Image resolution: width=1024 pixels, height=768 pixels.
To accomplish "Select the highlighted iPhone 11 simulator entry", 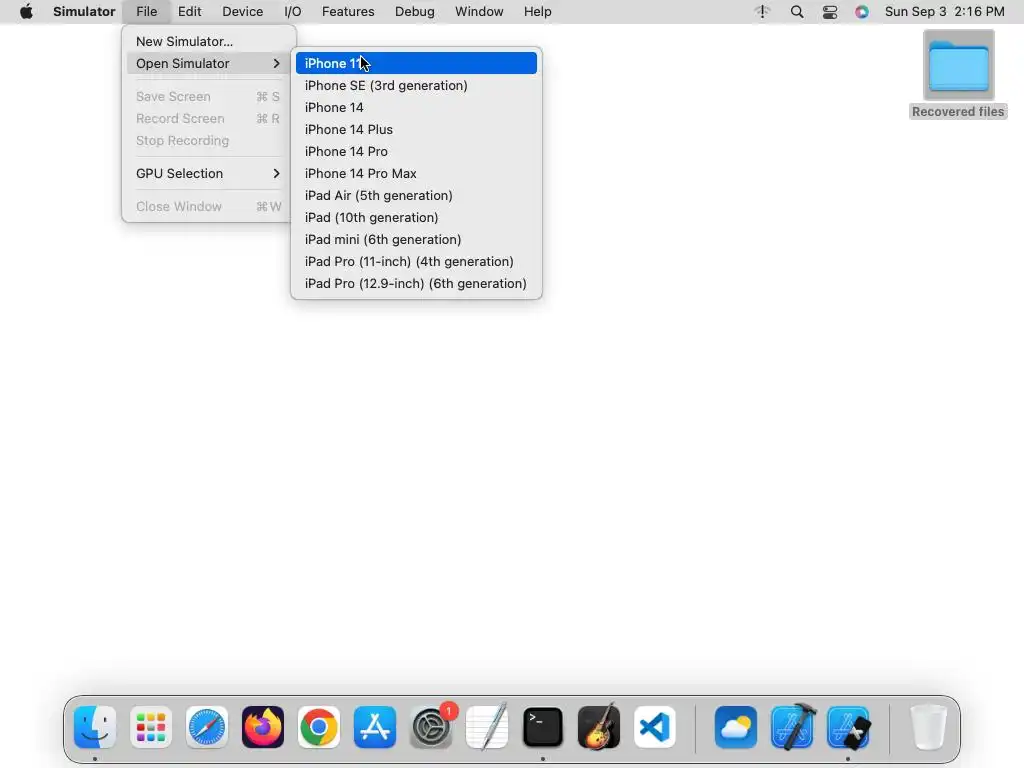I will click(x=416, y=63).
